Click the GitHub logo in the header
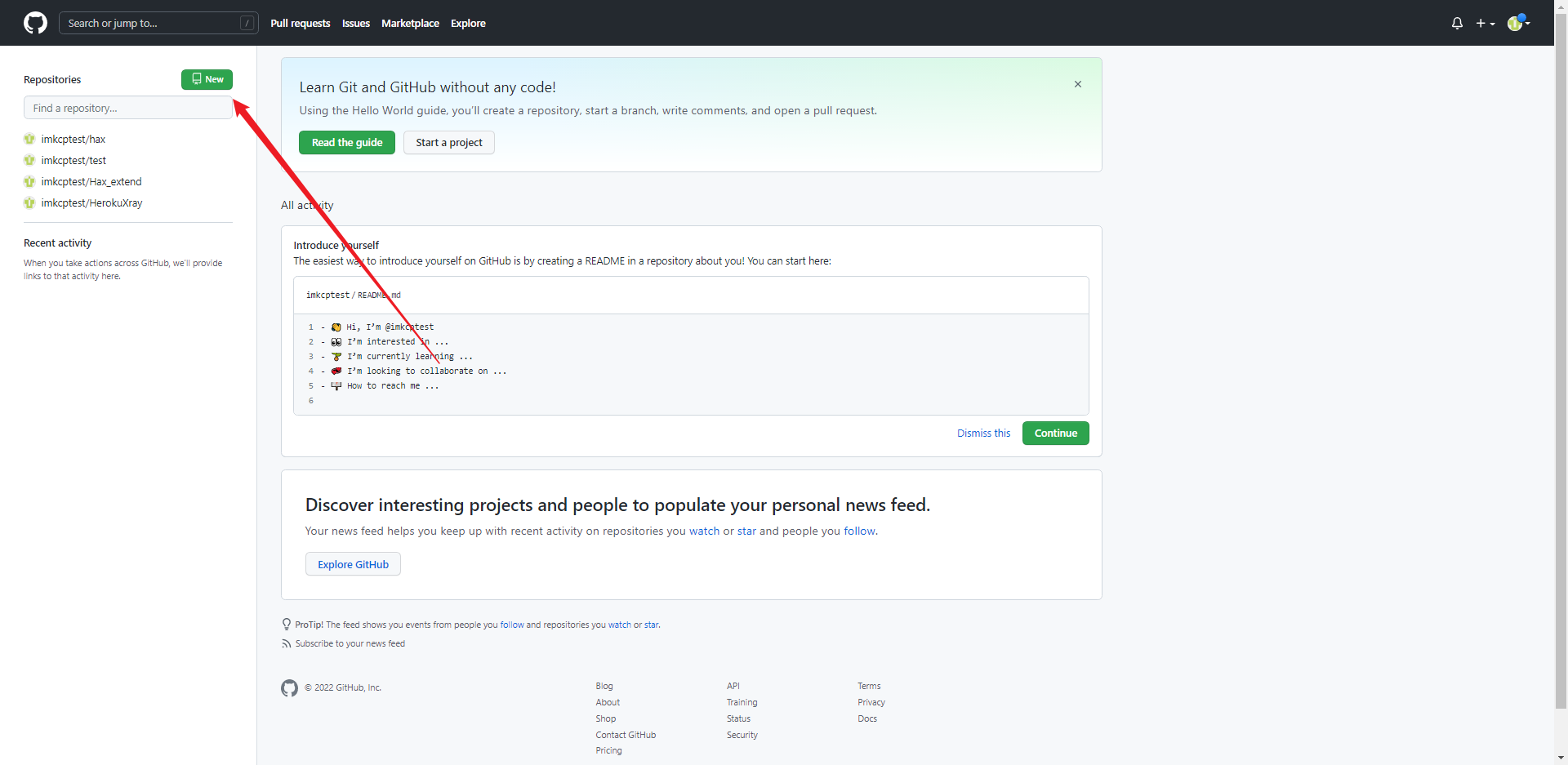Screen dimensions: 1568x765 point(35,23)
